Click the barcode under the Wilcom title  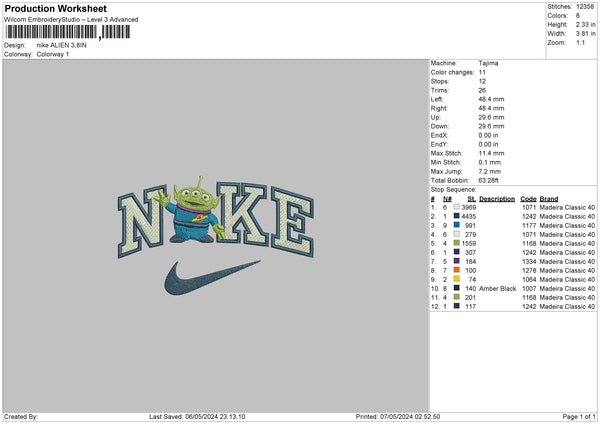pyautogui.click(x=68, y=32)
